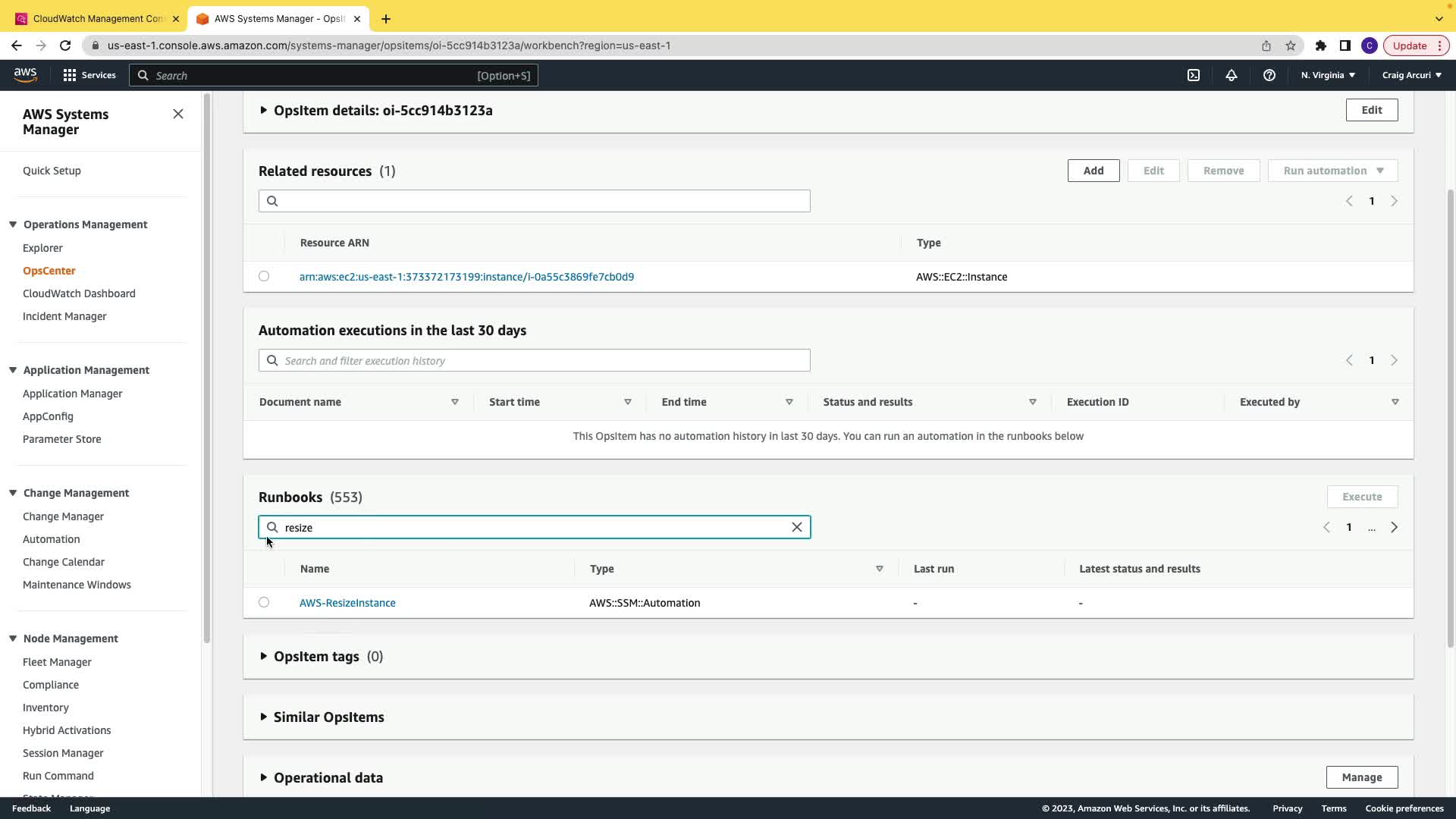Viewport: 1456px width, 819px height.
Task: Open the Run automation dropdown
Action: [1332, 171]
